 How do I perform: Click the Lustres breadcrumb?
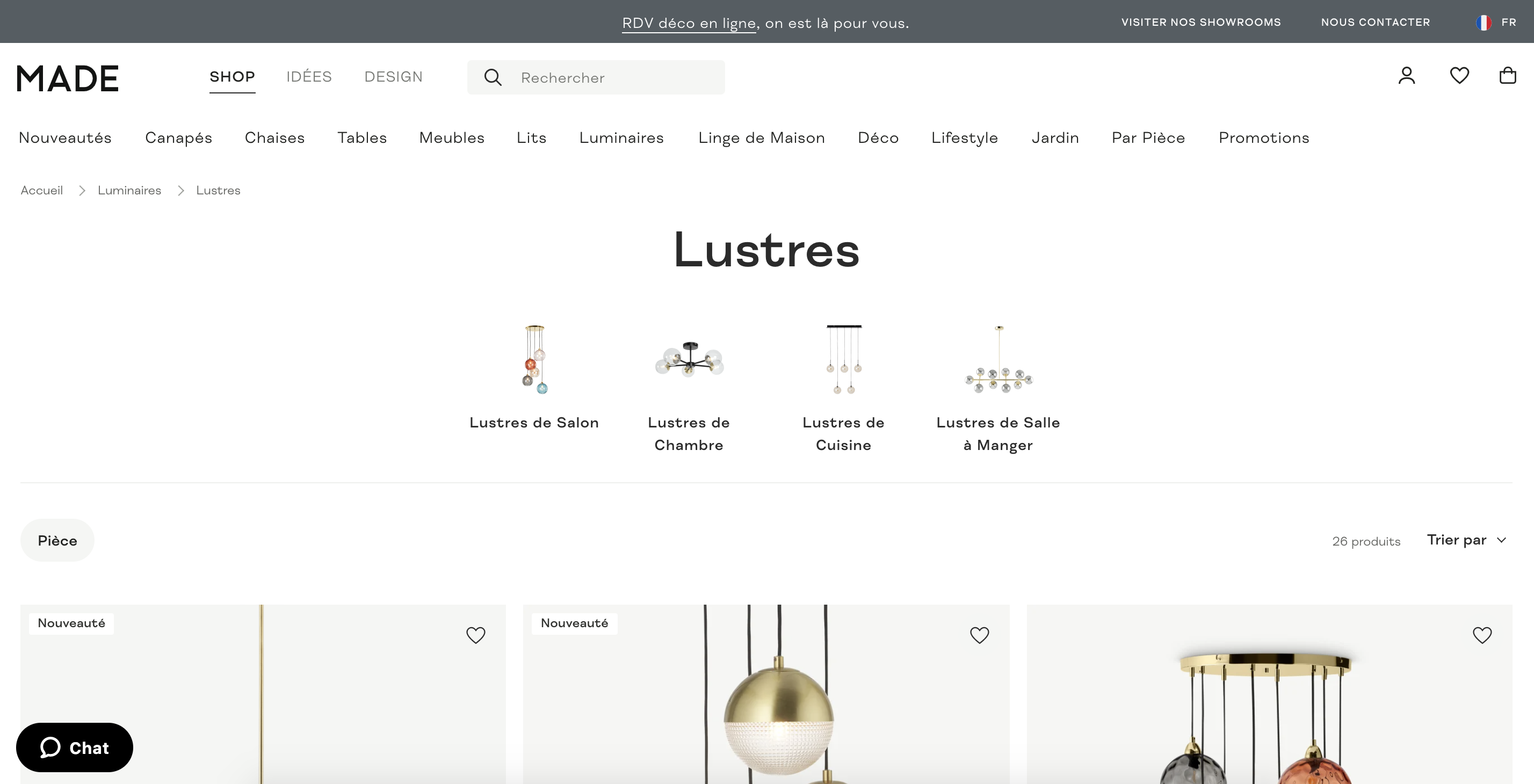point(218,191)
